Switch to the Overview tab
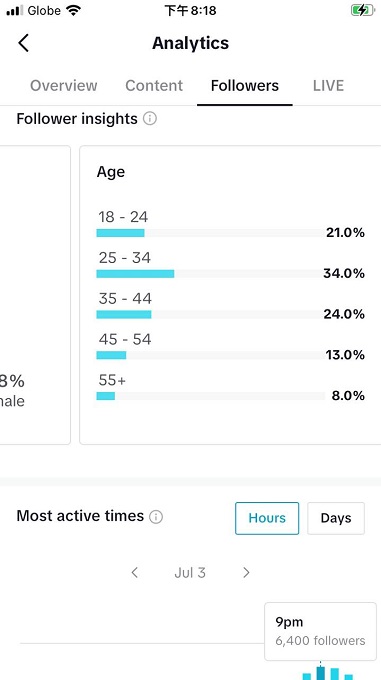Screen dimensions: 381x680 pos(64,85)
